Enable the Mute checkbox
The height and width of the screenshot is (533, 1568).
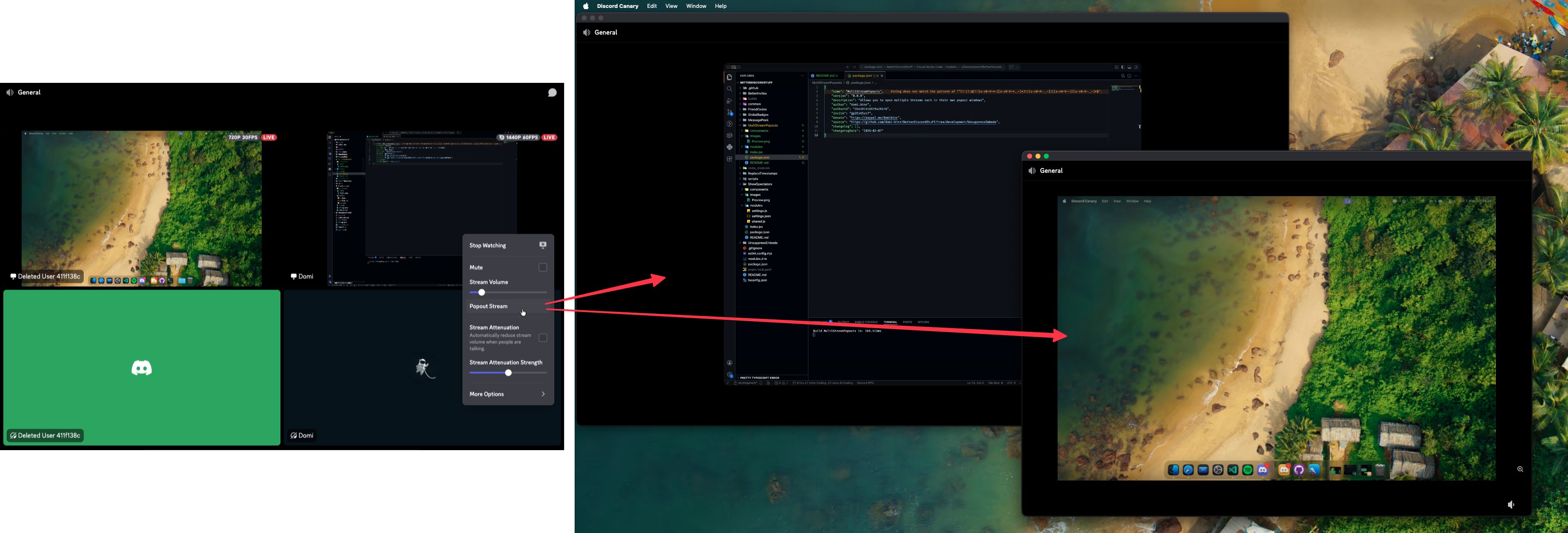tap(543, 268)
